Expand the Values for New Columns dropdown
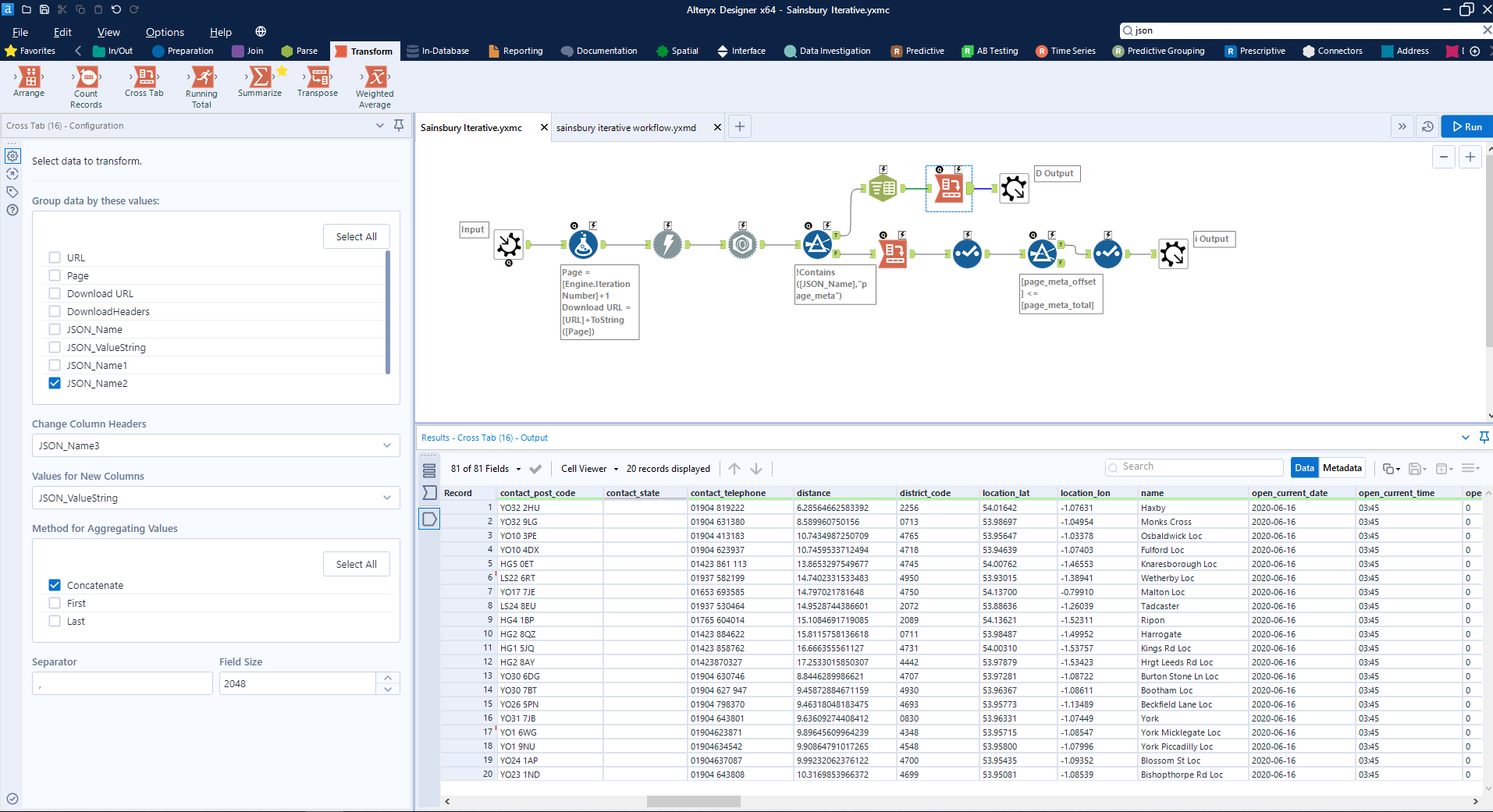Image resolution: width=1493 pixels, height=812 pixels. (x=215, y=498)
